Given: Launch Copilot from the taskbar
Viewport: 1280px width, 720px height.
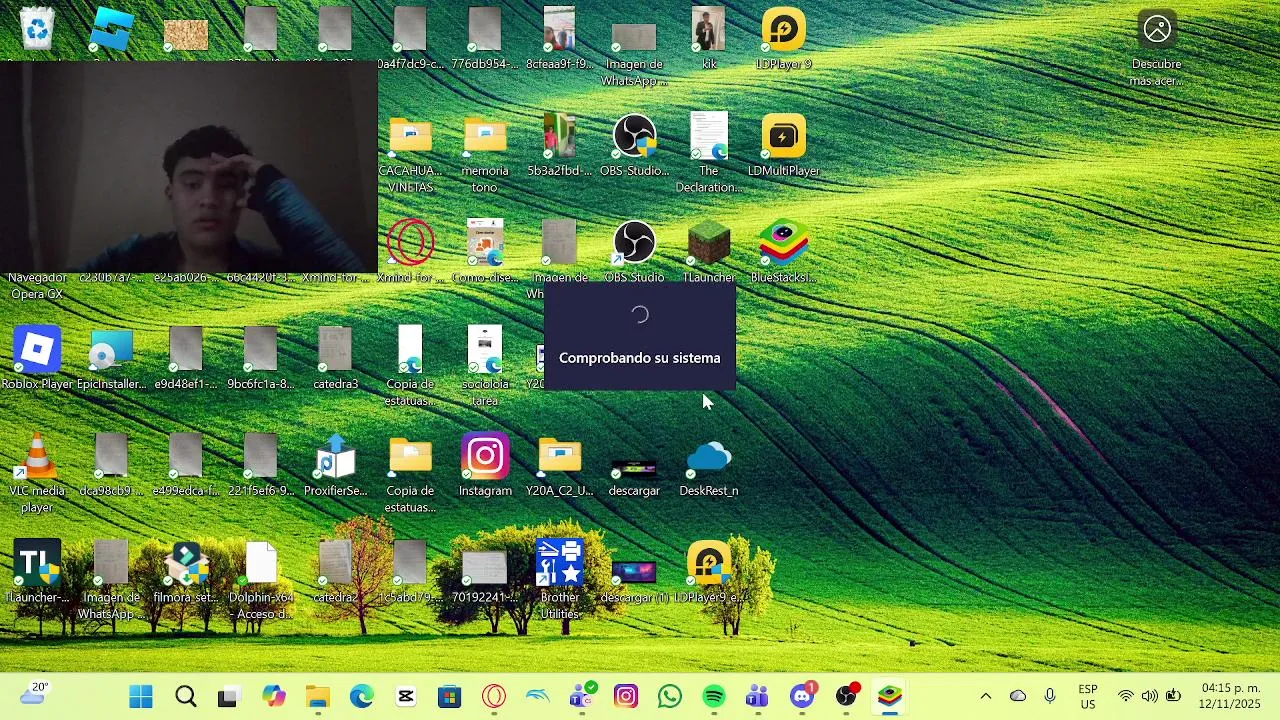Looking at the screenshot, I should tap(273, 696).
